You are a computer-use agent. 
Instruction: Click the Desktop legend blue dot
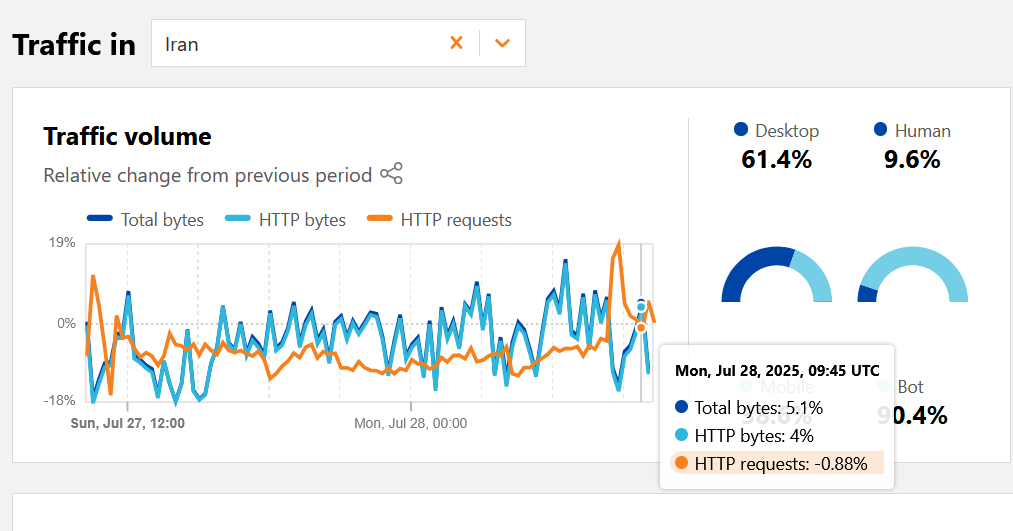(741, 130)
